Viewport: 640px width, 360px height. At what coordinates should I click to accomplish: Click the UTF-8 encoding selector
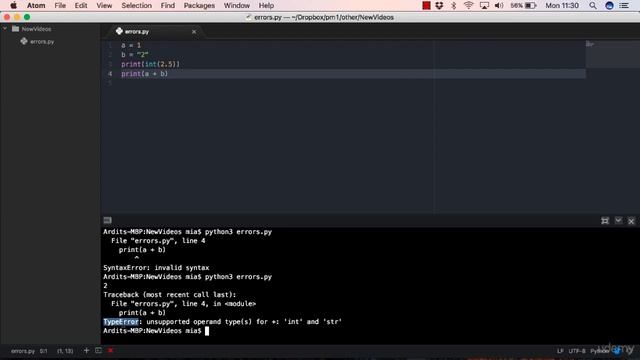tap(577, 351)
